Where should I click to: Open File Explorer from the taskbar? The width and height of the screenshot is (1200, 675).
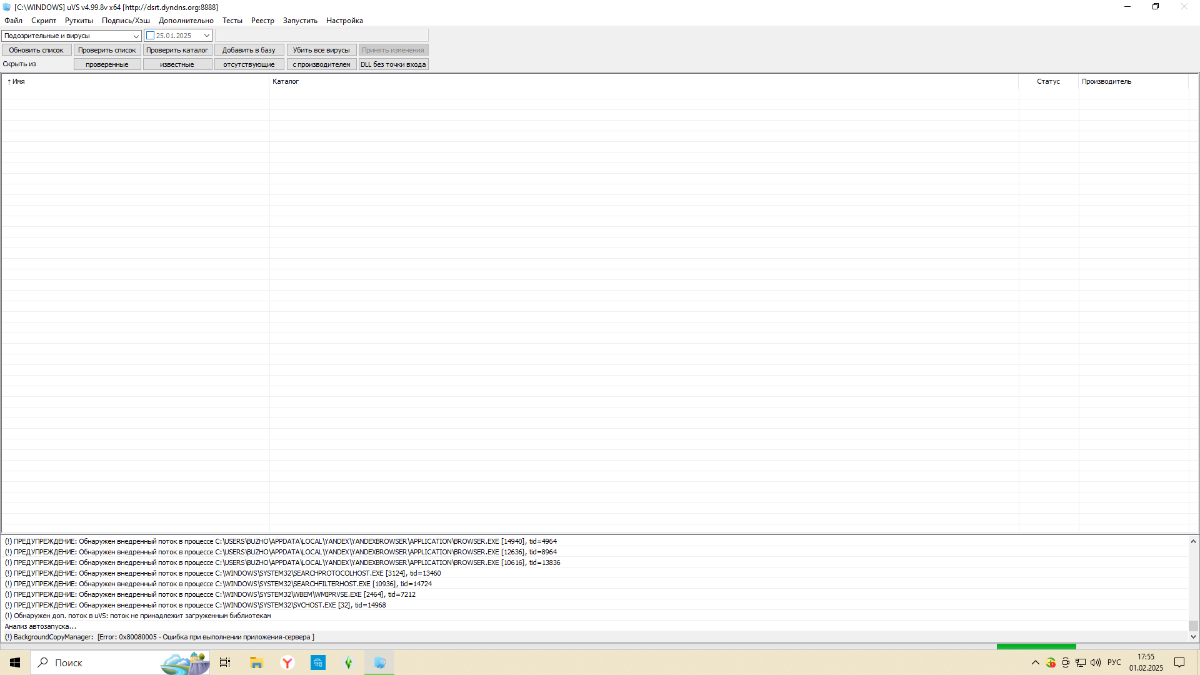pos(256,662)
